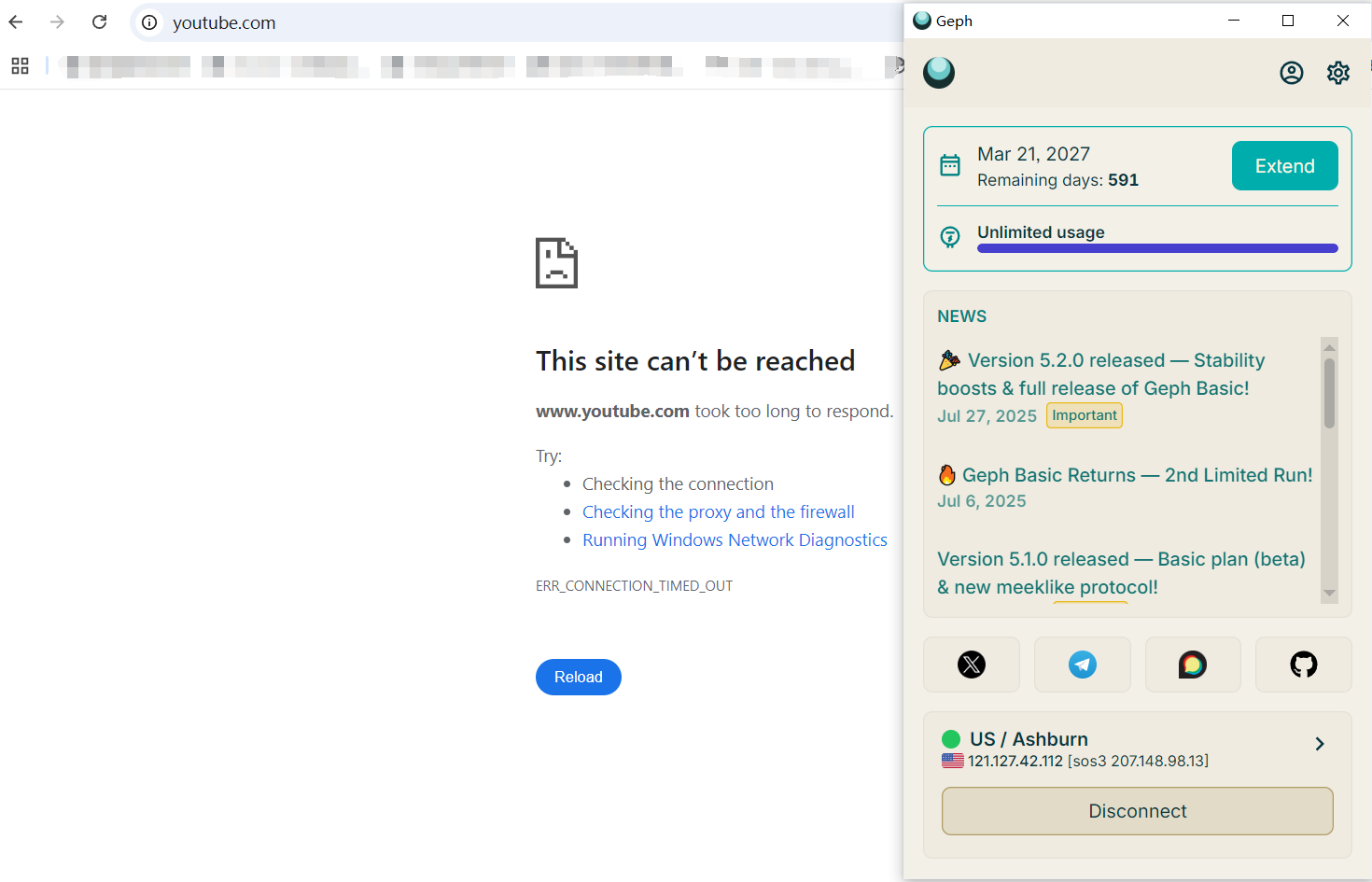The height and width of the screenshot is (882, 1372).
Task: Click the NEWS section heading
Action: coord(961,316)
